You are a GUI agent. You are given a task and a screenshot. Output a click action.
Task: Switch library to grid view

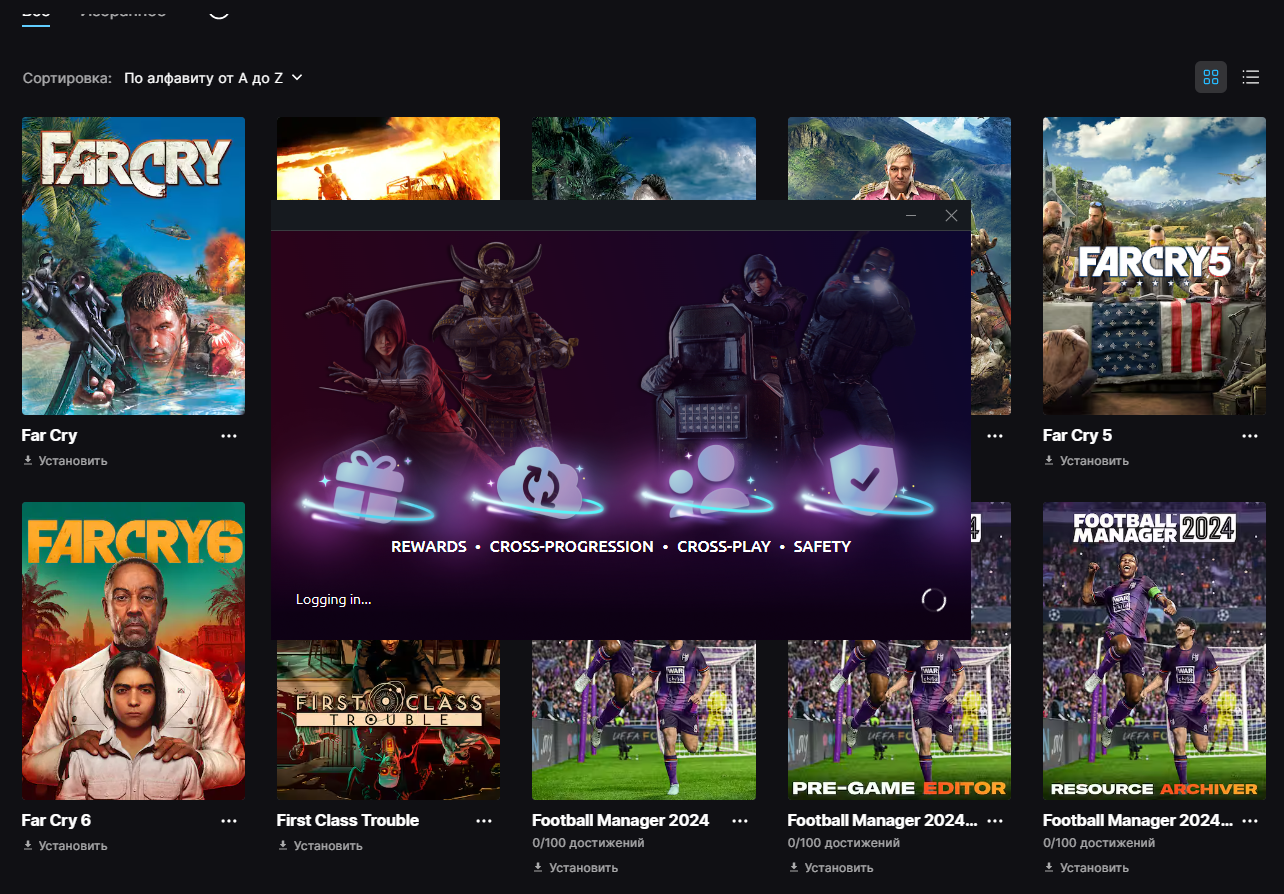(x=1211, y=77)
